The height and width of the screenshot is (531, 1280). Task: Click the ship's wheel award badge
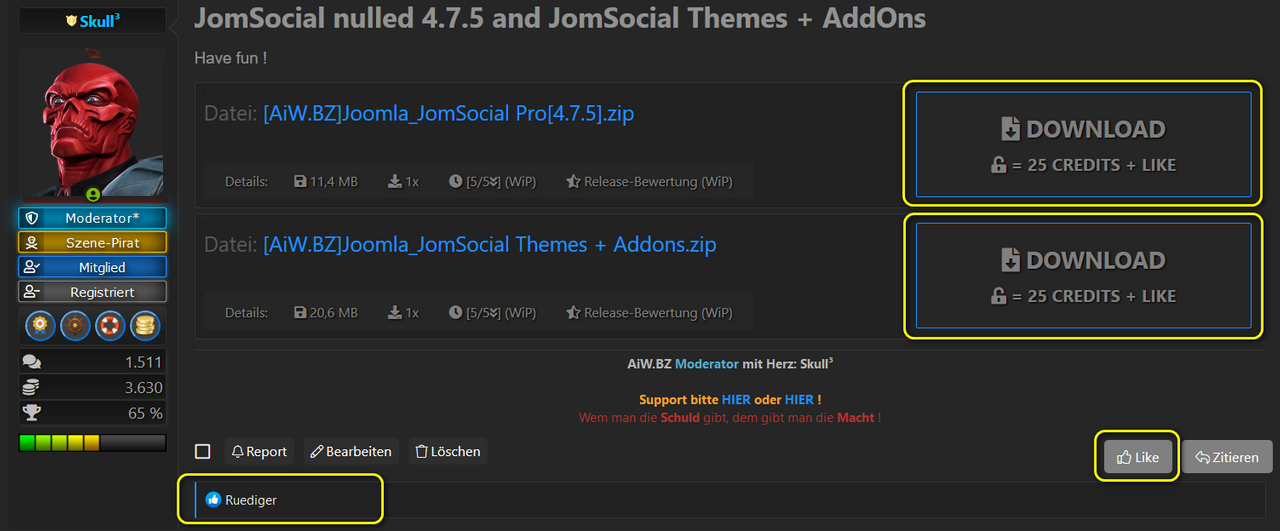76,325
